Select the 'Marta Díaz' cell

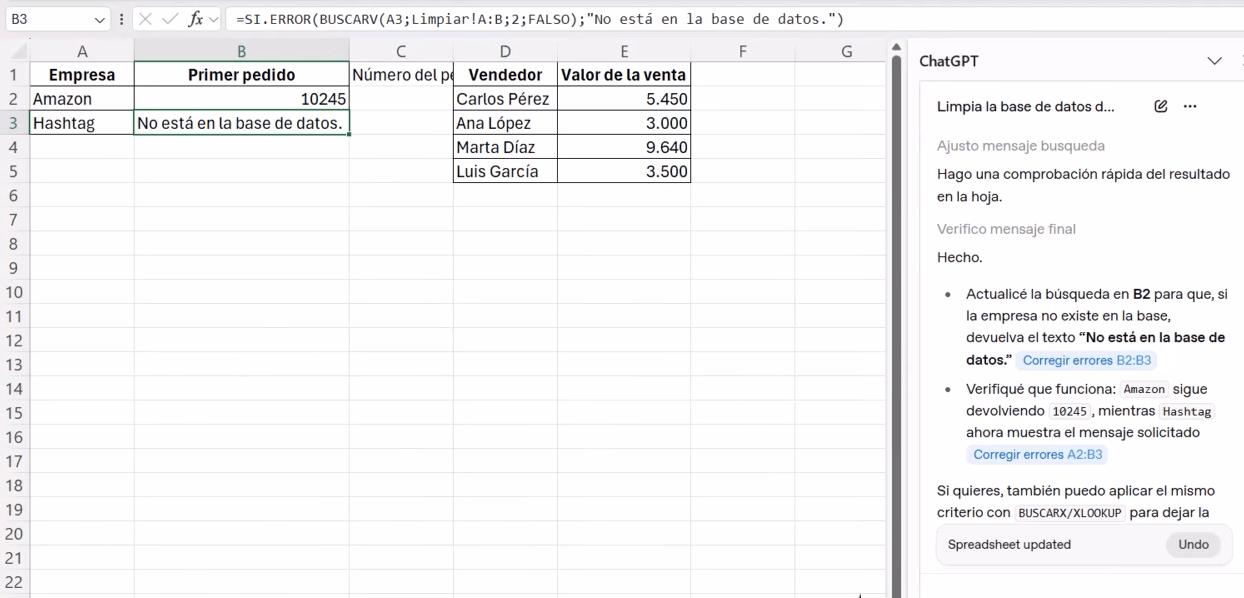[x=505, y=147]
